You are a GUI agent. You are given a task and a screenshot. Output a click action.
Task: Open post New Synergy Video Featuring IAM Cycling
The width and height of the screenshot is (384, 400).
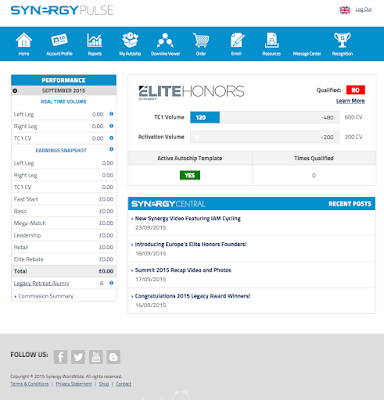click(188, 219)
